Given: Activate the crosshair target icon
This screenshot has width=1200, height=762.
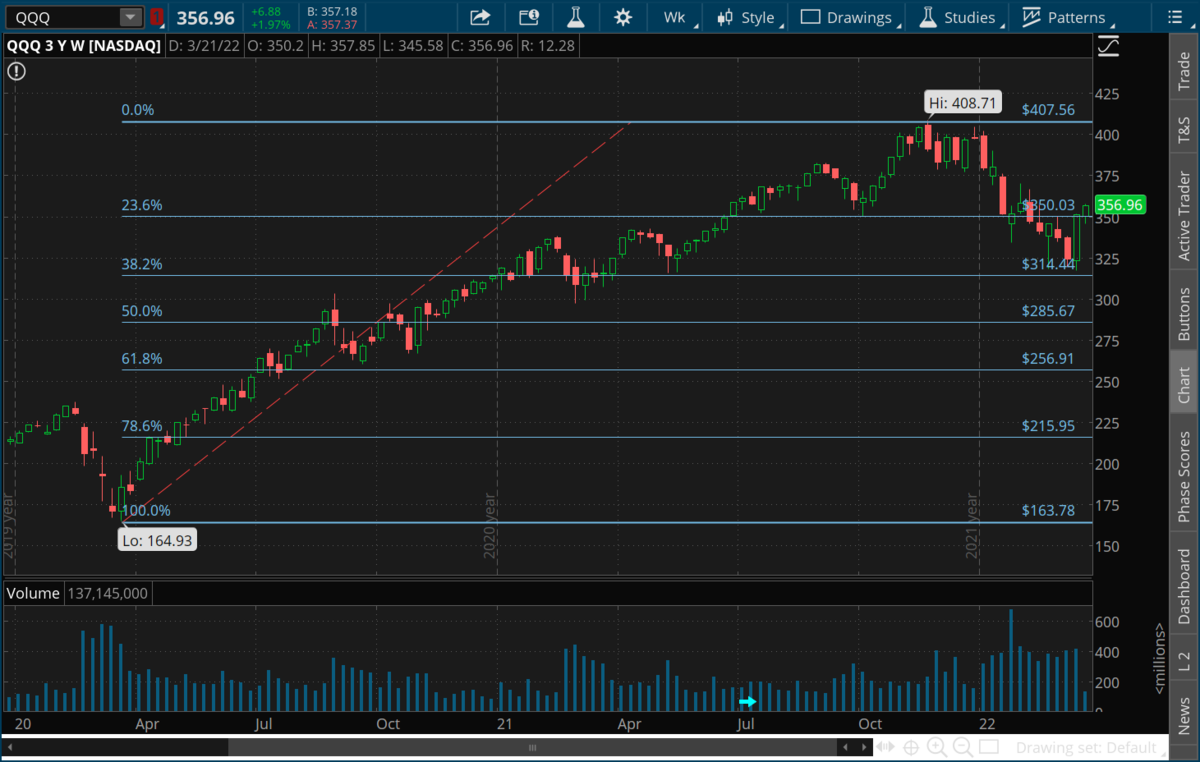Looking at the screenshot, I should tap(911, 747).
